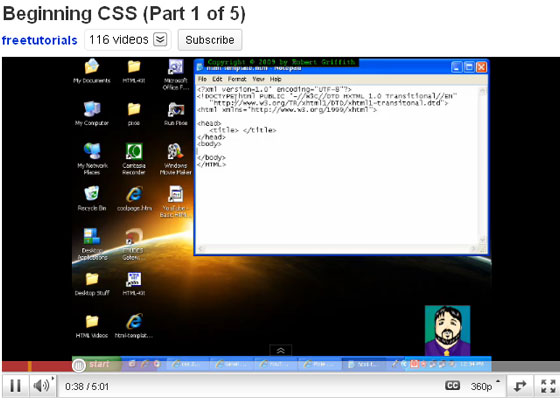Open the 360p quality selector
This screenshot has width=560, height=400.
485,386
